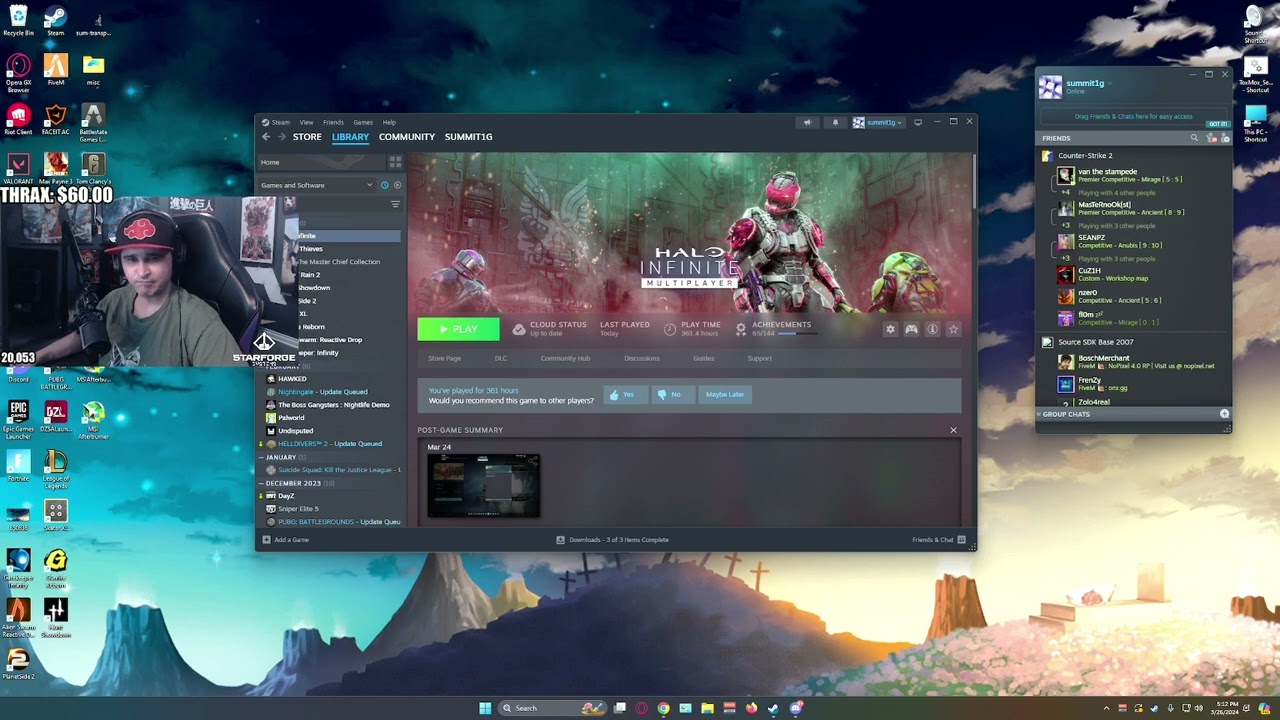The width and height of the screenshot is (1280, 720).
Task: Open the Windows Start menu
Action: coord(485,708)
